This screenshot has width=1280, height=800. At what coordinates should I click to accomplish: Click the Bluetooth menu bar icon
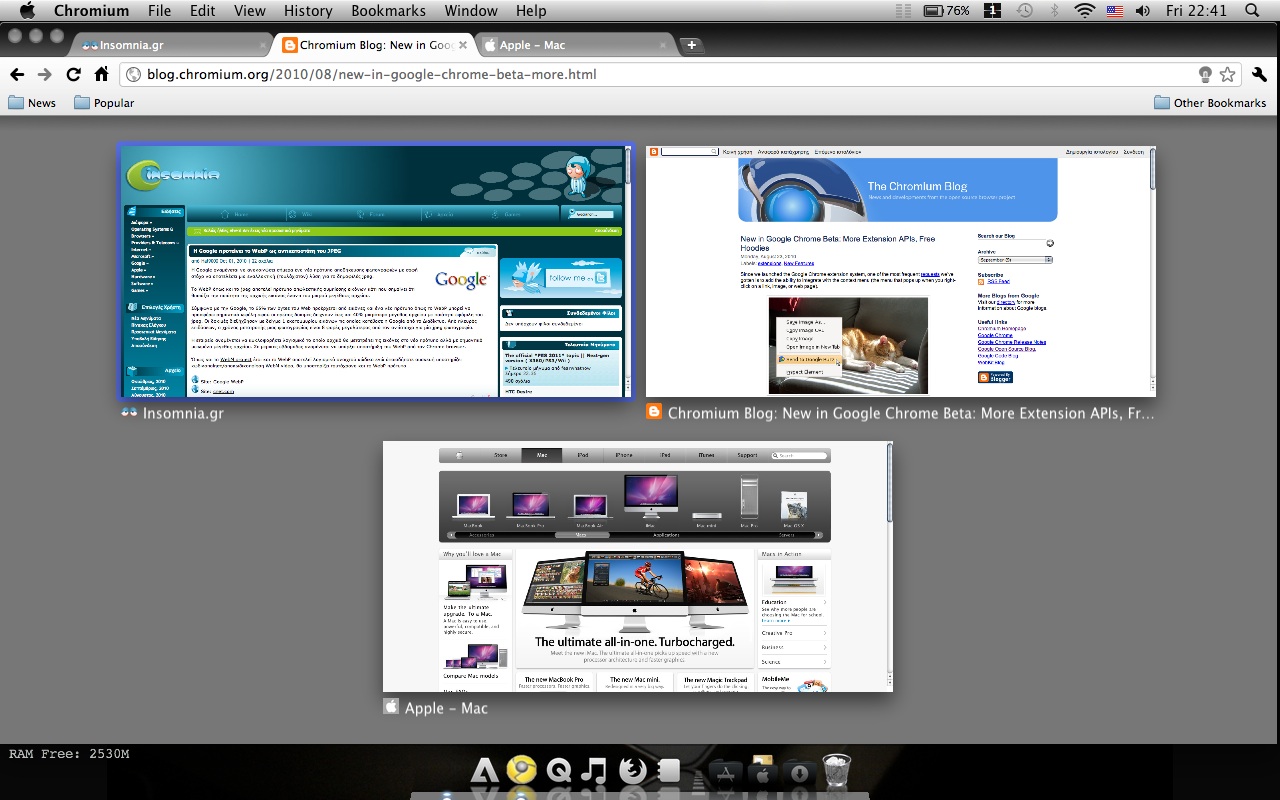1054,11
